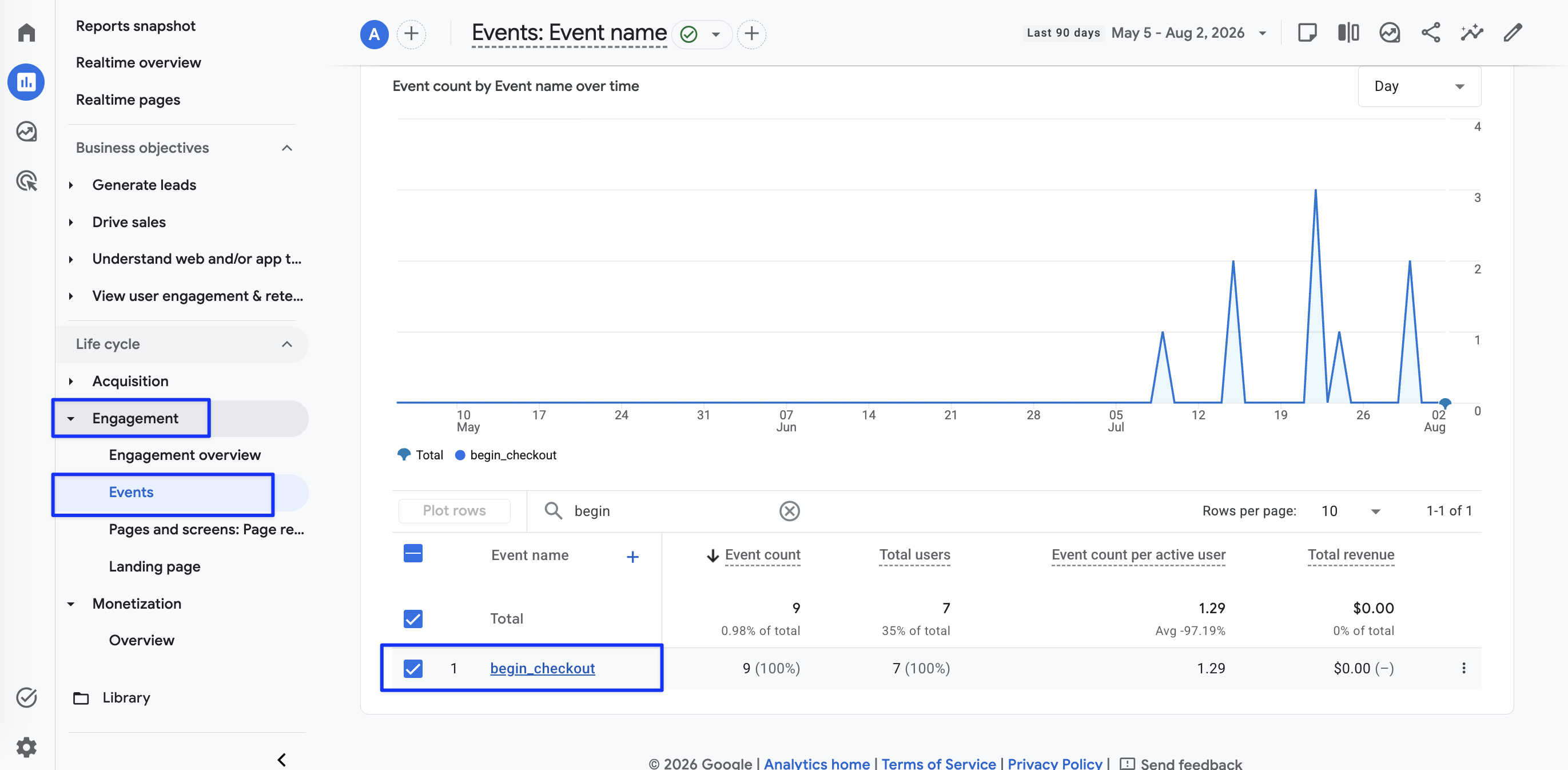Image resolution: width=1568 pixels, height=770 pixels.
Task: Collapse the Business objectives section
Action: pyautogui.click(x=286, y=148)
